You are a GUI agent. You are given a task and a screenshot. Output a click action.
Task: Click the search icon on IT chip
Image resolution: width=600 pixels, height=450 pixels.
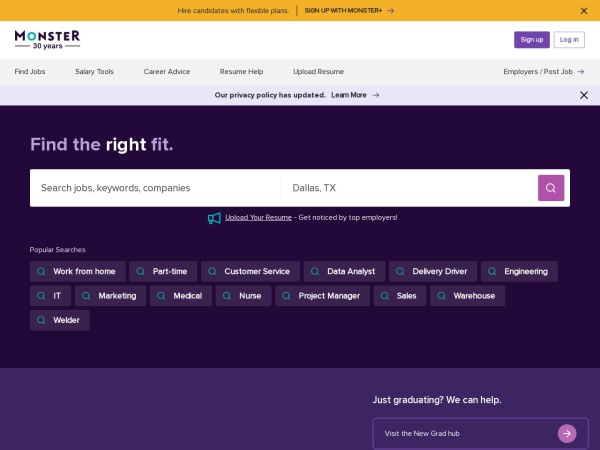pyautogui.click(x=41, y=296)
